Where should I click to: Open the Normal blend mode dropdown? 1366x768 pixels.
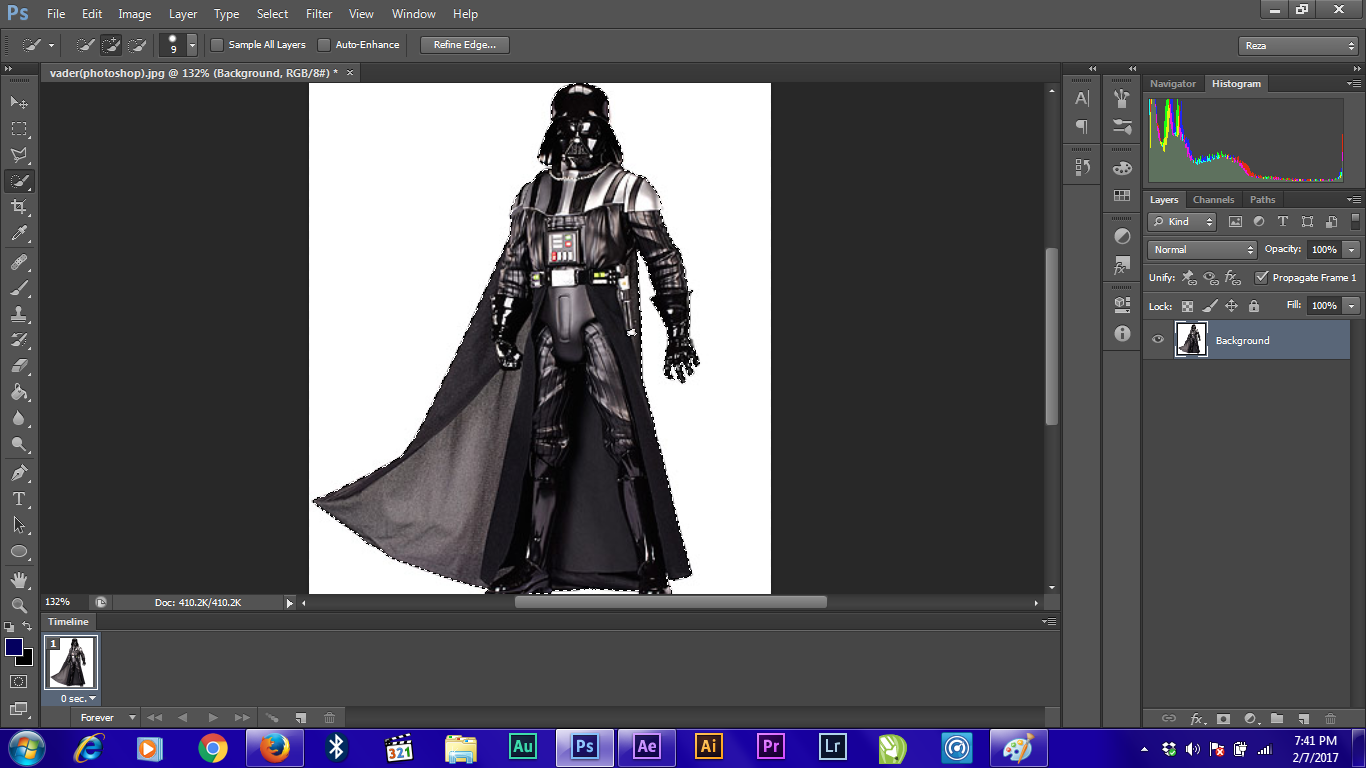1202,250
